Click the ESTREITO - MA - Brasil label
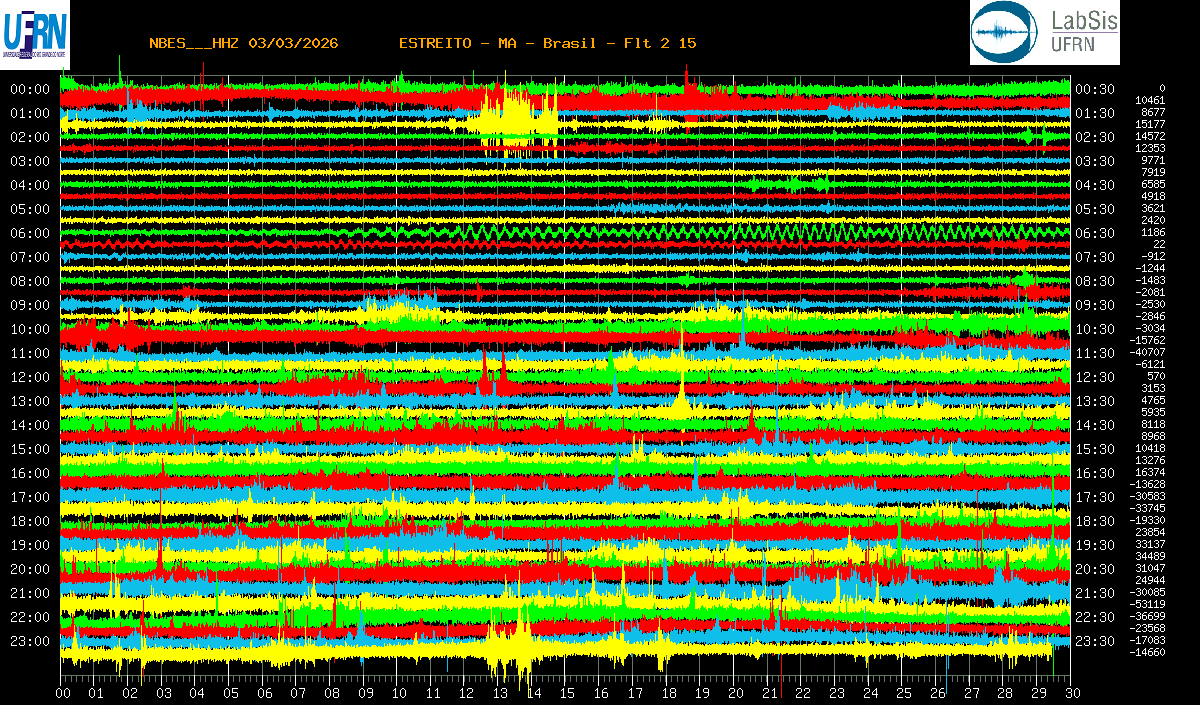Screen dimensions: 1200x705 (x=497, y=43)
